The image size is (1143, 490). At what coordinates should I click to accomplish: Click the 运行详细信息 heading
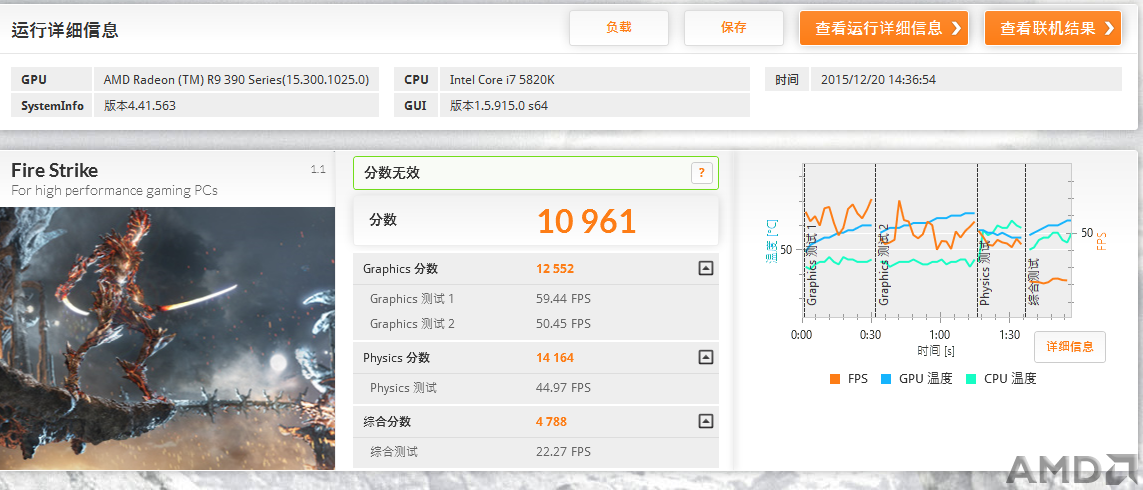[x=65, y=30]
